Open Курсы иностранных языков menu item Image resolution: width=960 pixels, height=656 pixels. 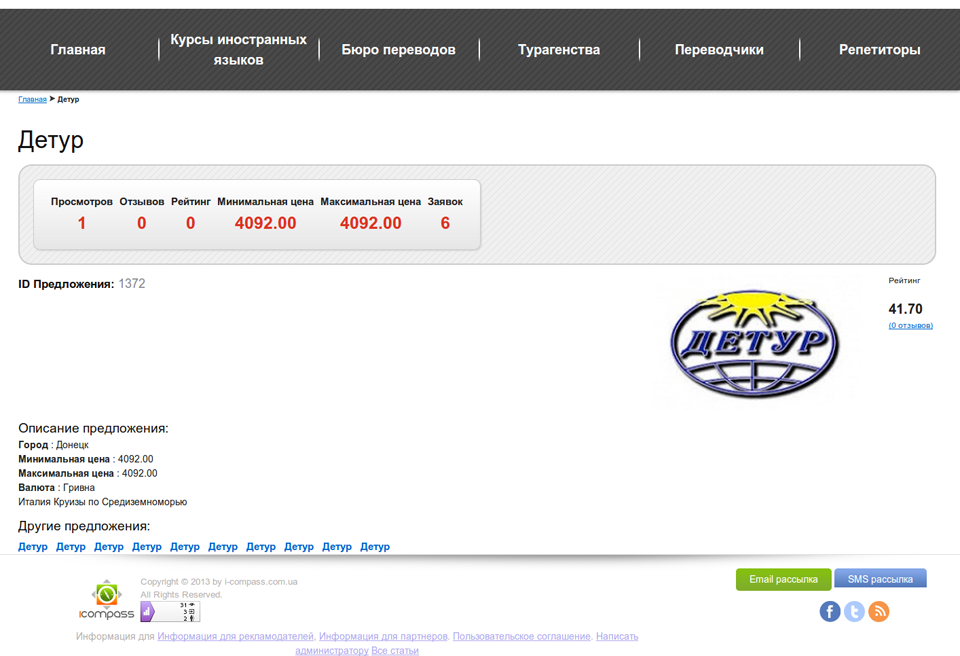click(238, 50)
